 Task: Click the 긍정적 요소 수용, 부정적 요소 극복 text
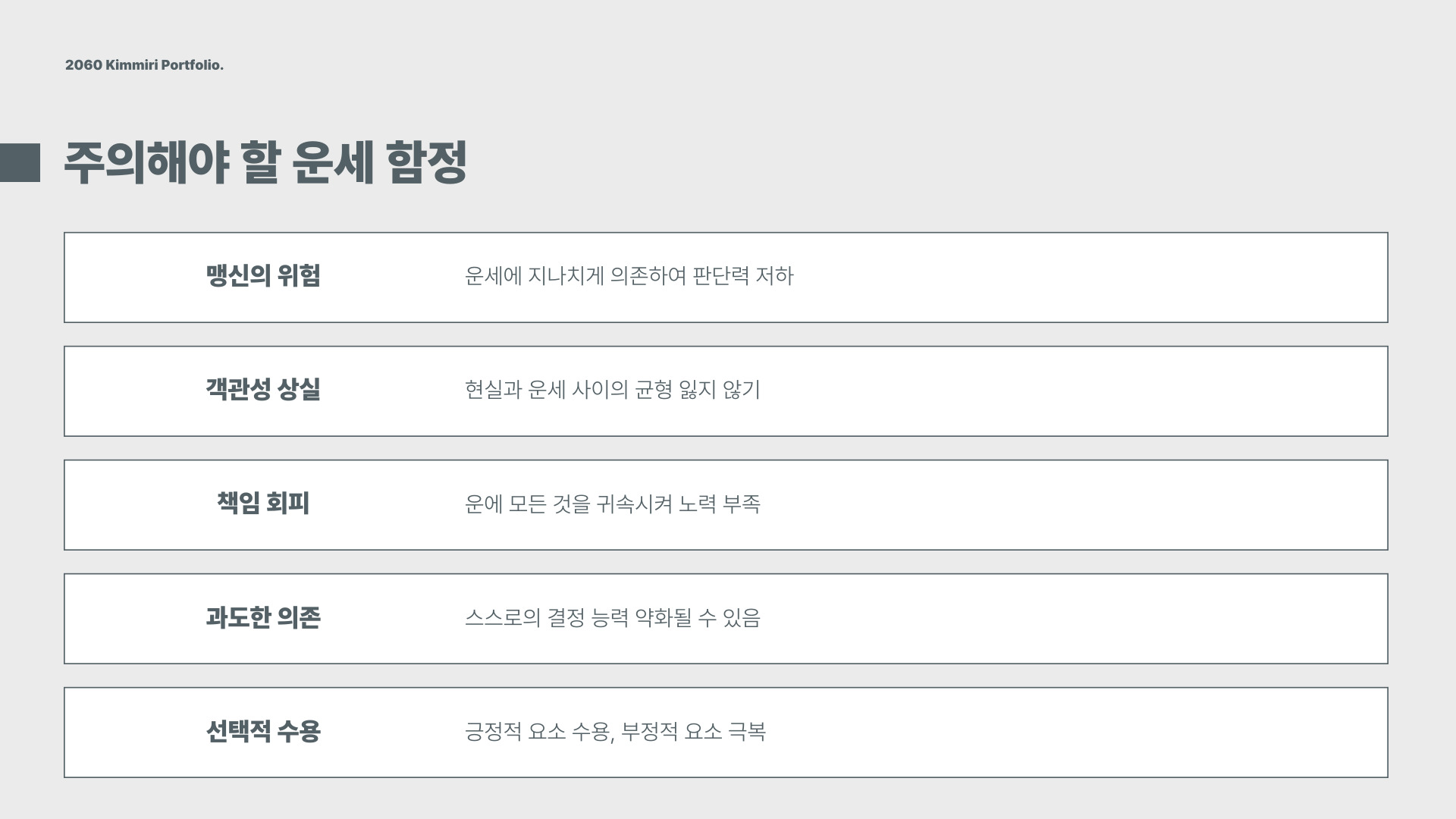[615, 731]
